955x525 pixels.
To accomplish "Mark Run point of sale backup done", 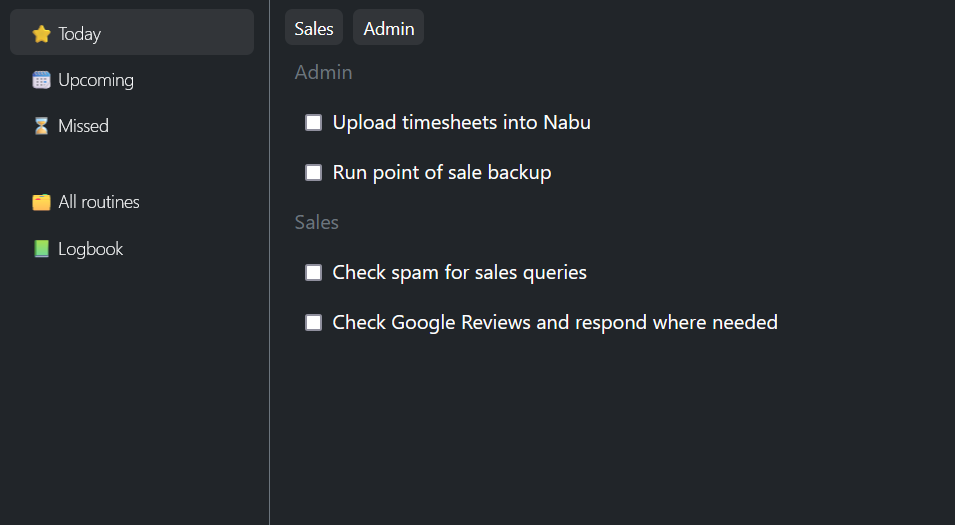I will 313,173.
